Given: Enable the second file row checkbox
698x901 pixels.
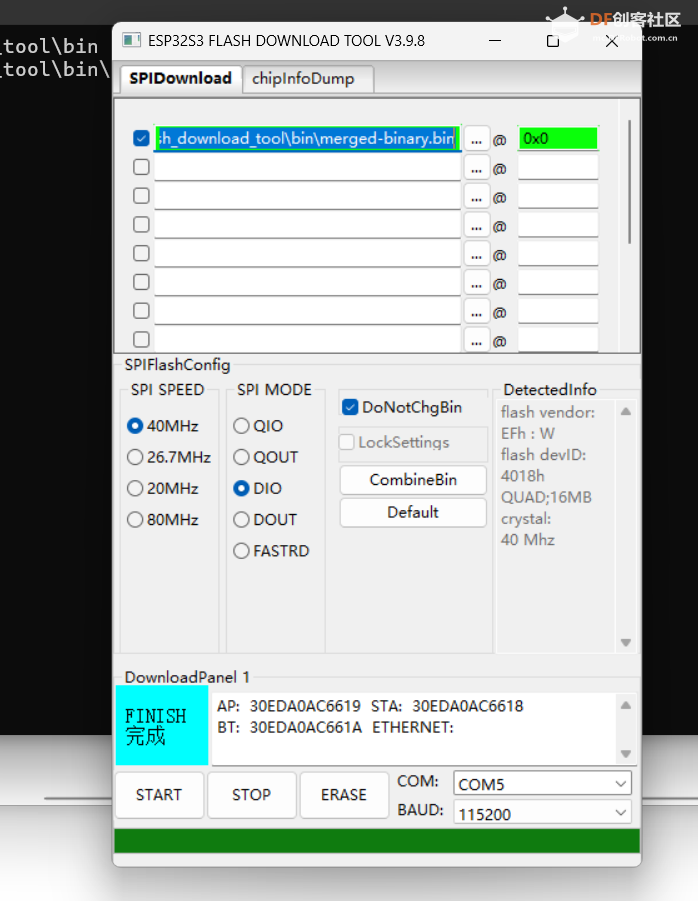Looking at the screenshot, I should click(x=141, y=167).
